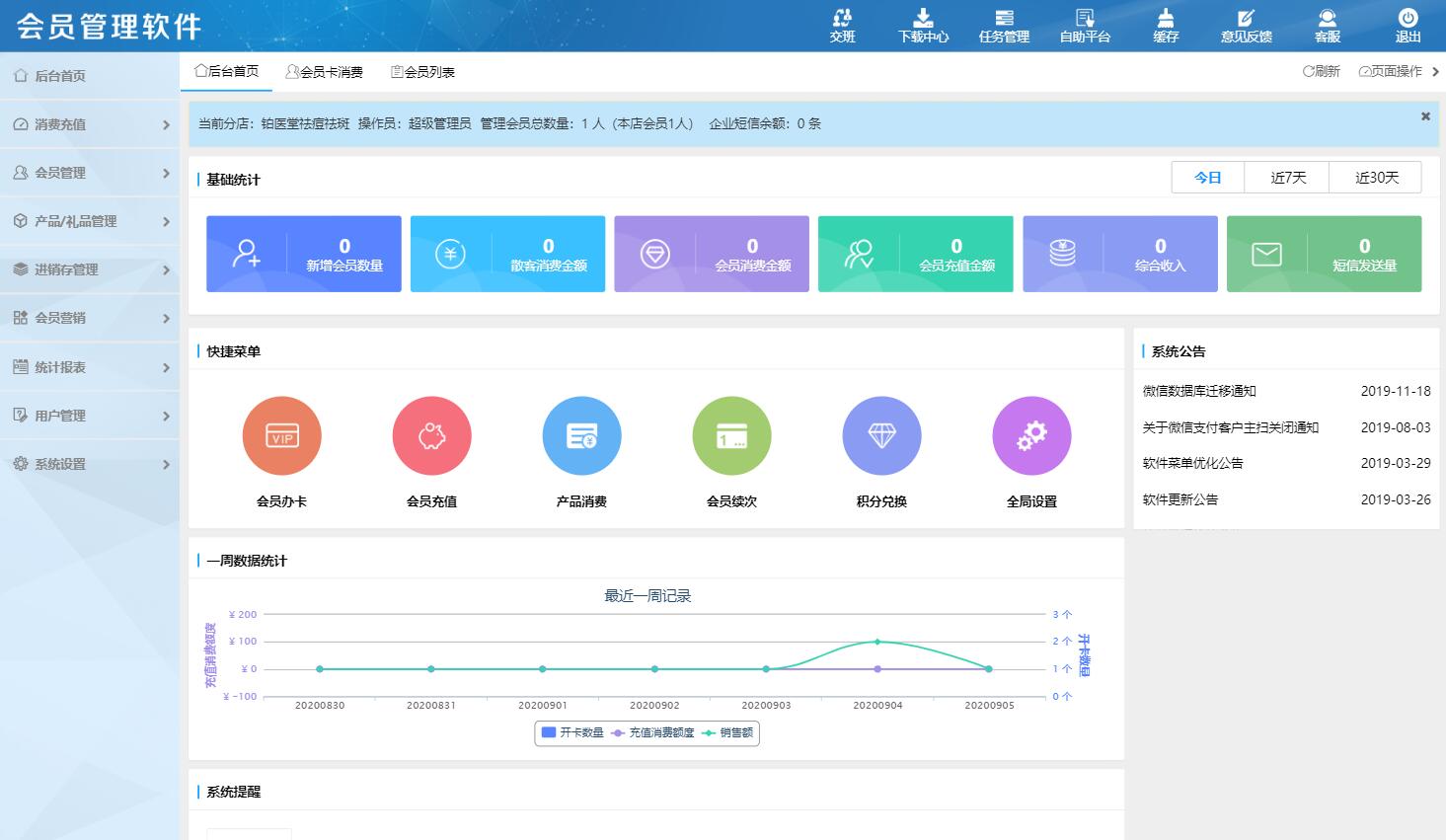Clear the cache with 缓存 icon
Screen dimensions: 1446x840
coord(1166,26)
